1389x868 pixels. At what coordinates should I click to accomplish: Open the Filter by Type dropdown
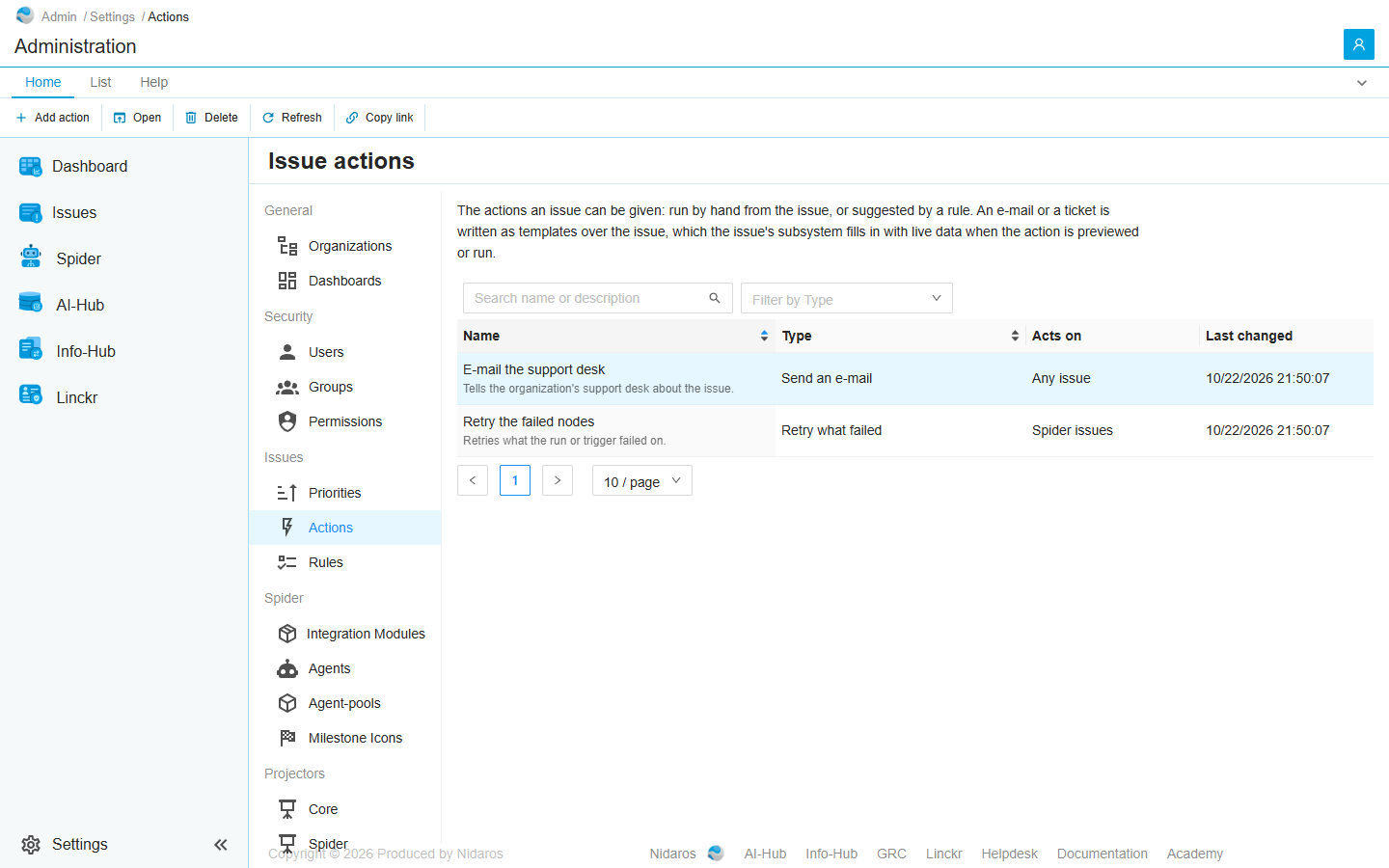[847, 298]
